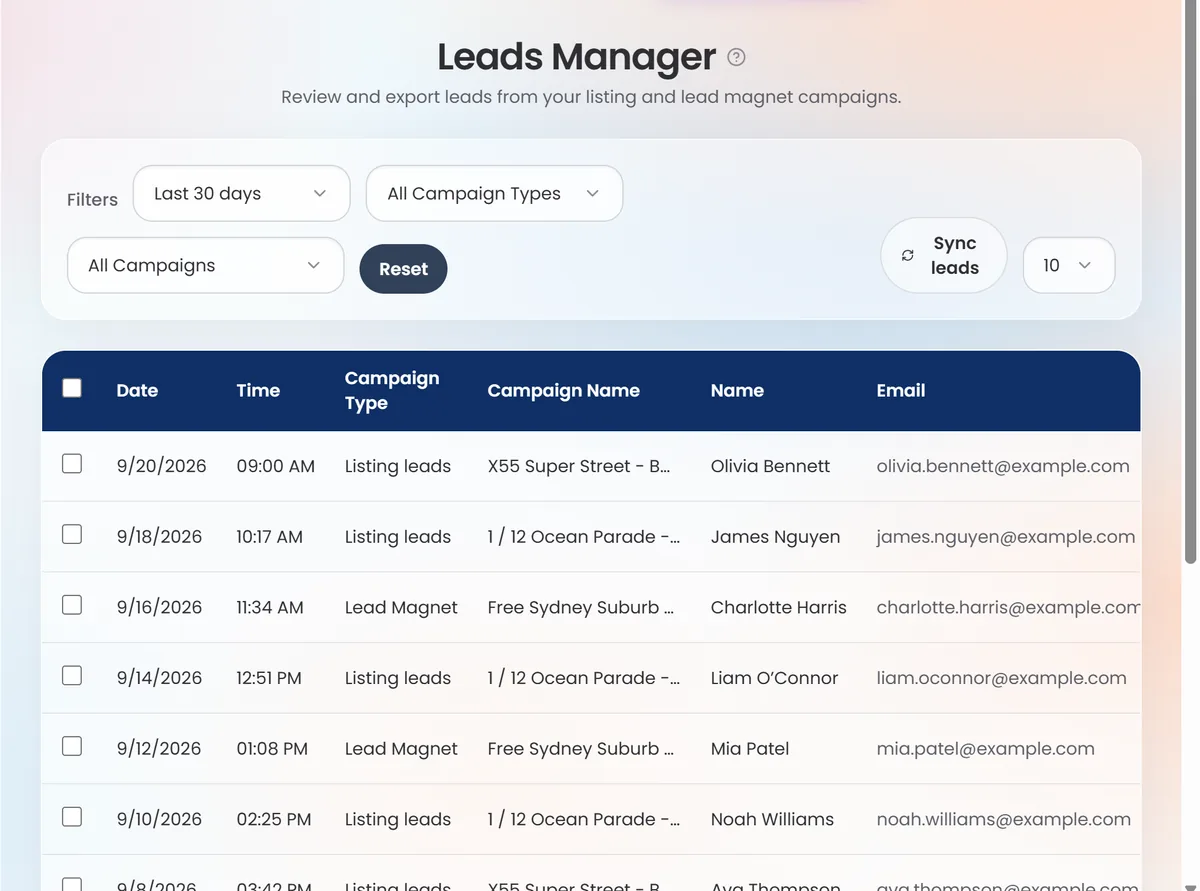Open the Last 30 days date filter
The height and width of the screenshot is (891, 1200).
(x=241, y=193)
